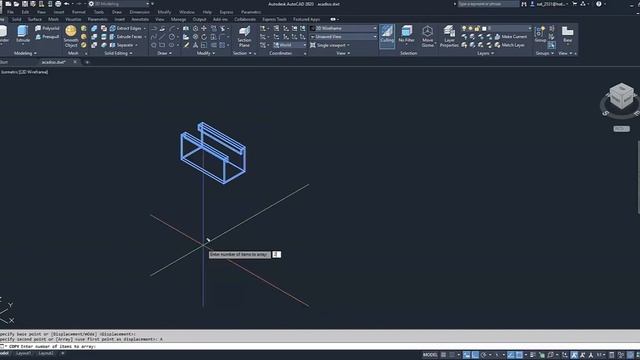Expand the Draw panel

click(164, 53)
